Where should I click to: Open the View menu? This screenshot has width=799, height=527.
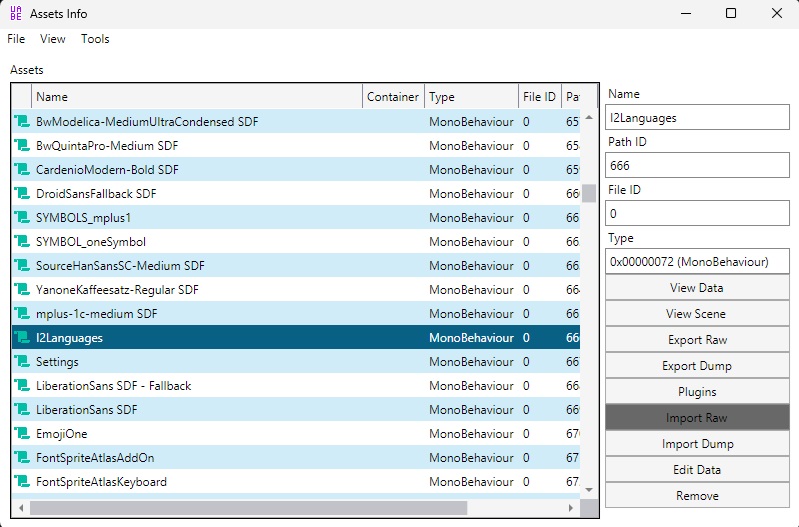(x=52, y=39)
